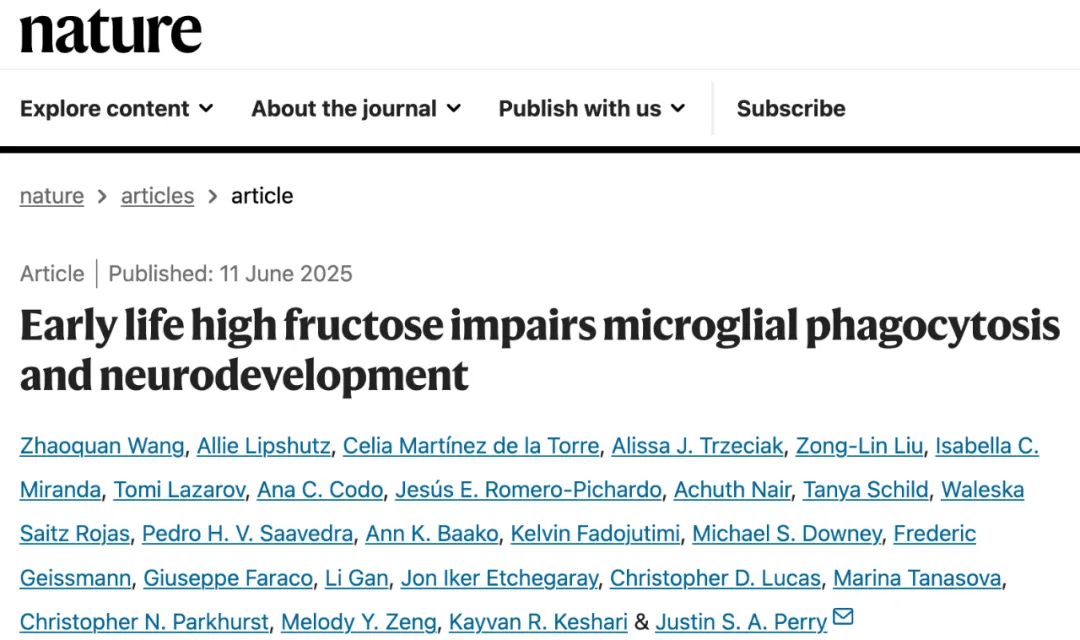Open the About the journal menu
The width and height of the screenshot is (1080, 640).
[x=356, y=108]
